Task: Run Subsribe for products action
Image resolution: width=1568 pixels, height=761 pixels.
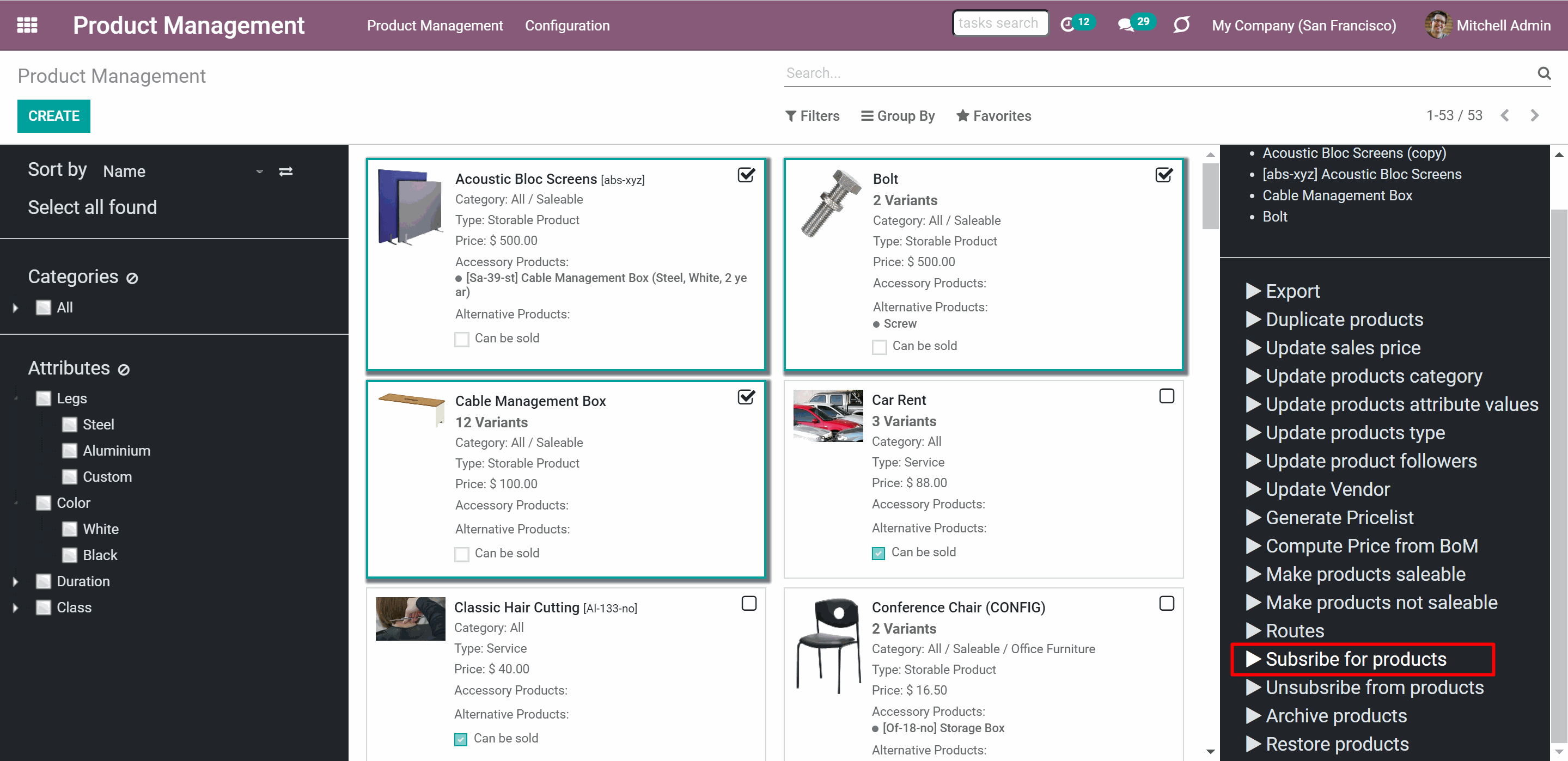Action: pos(1346,659)
